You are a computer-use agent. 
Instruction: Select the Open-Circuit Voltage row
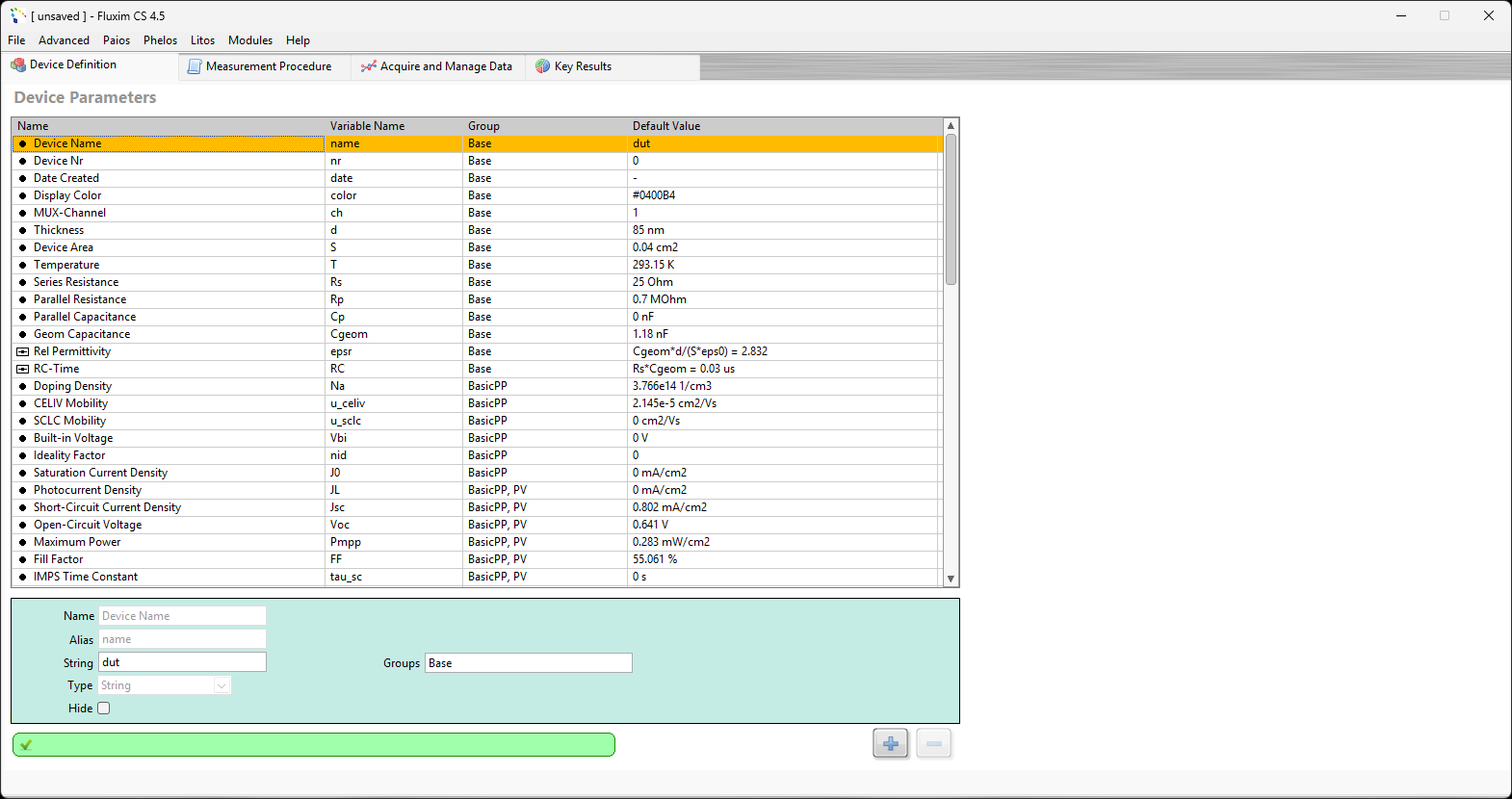pos(477,525)
